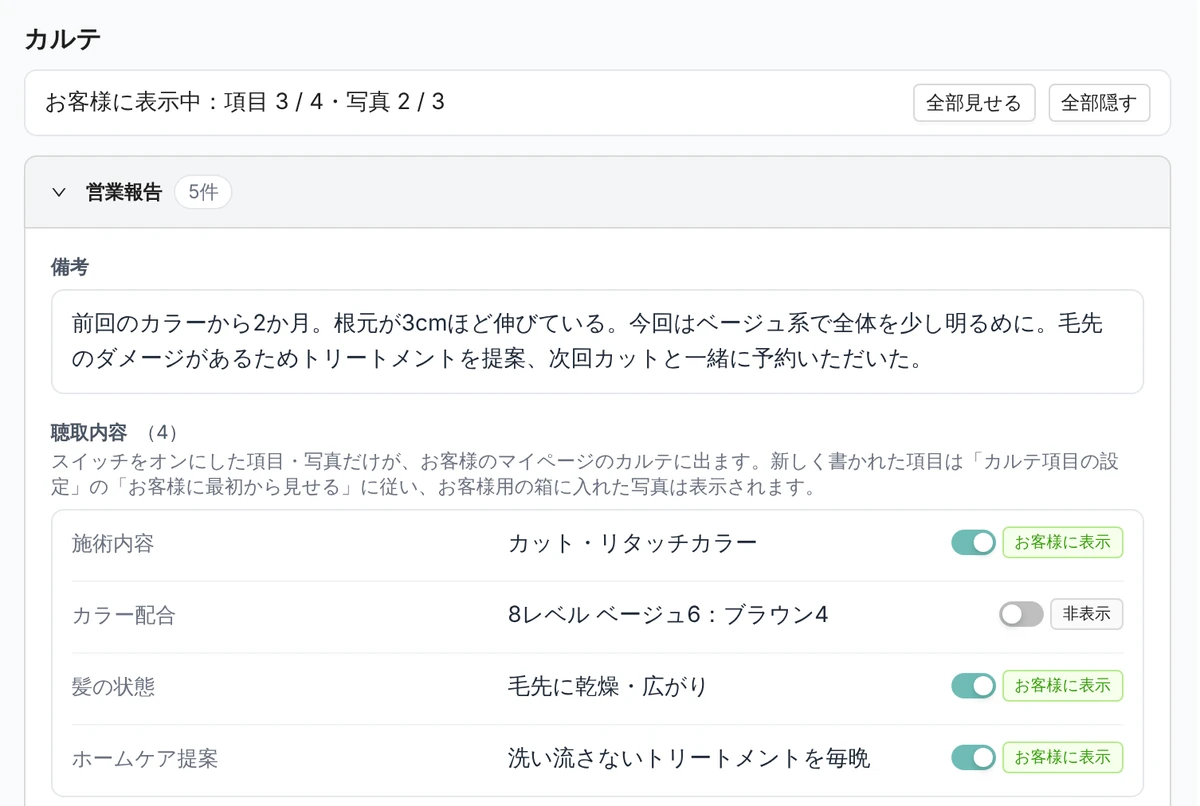1200x806 pixels.
Task: Select 洗い流さないトリートメントを毎晩 value
Action: tap(689, 759)
